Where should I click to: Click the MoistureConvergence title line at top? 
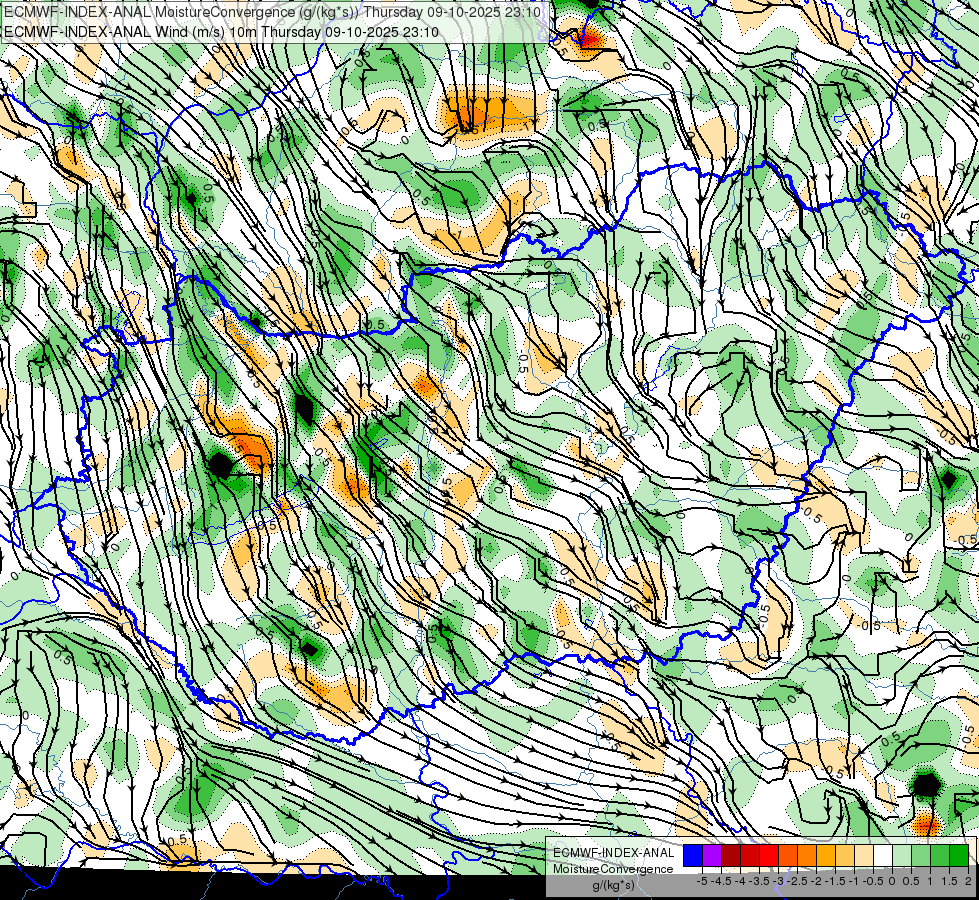(272, 12)
